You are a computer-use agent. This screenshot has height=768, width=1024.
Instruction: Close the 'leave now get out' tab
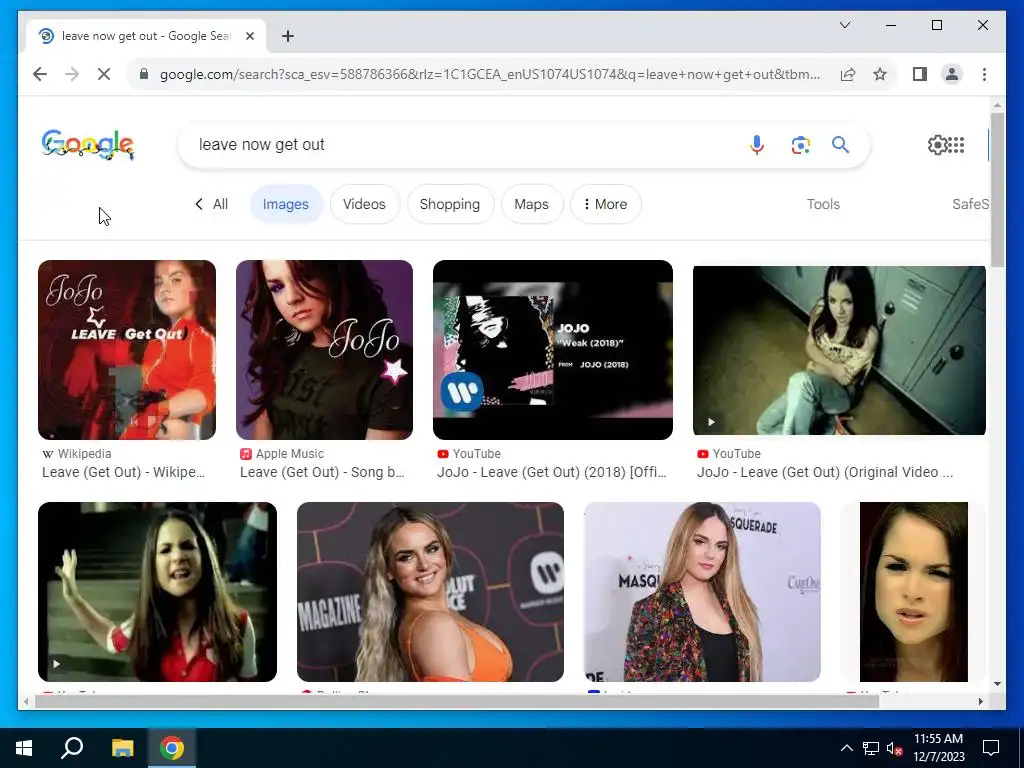pyautogui.click(x=249, y=36)
